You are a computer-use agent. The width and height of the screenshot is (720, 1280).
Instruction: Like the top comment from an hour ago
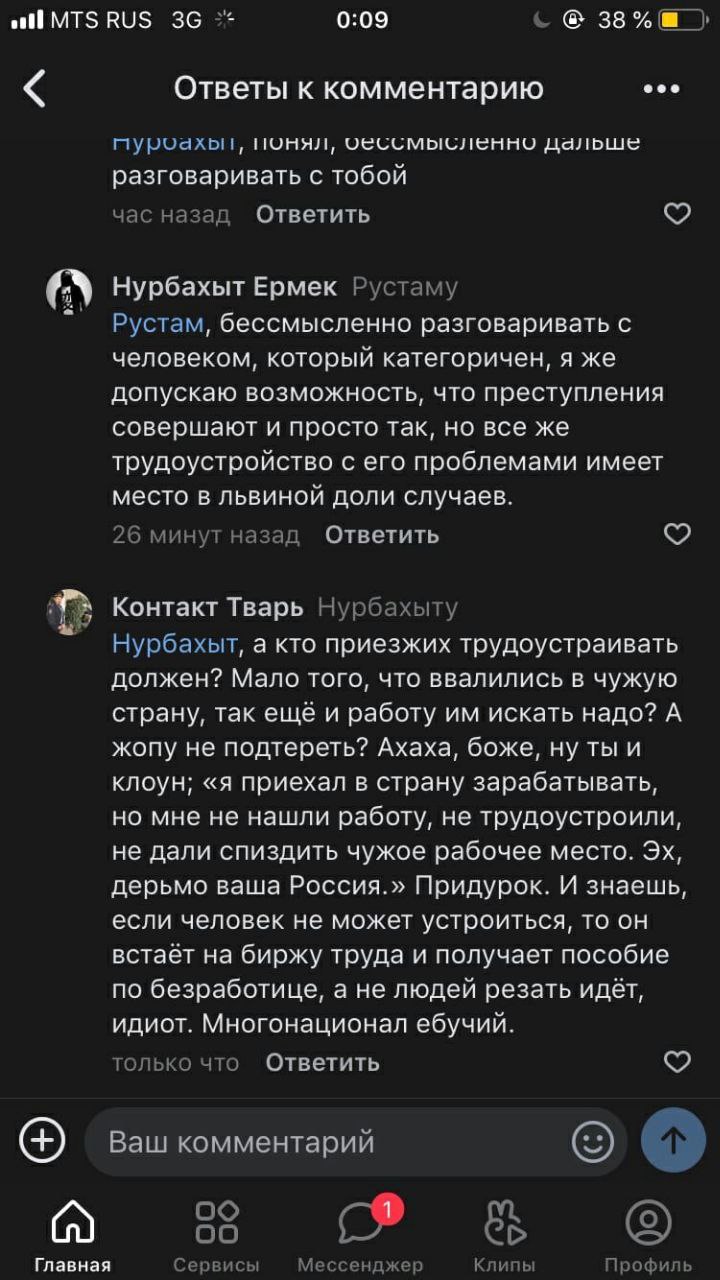click(x=677, y=214)
